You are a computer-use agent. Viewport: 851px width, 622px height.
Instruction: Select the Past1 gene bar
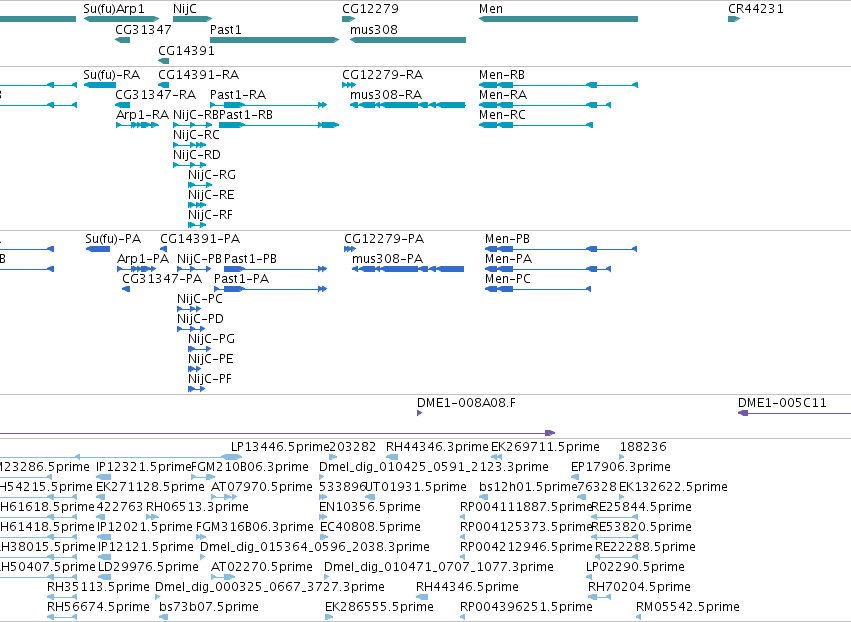[275, 40]
